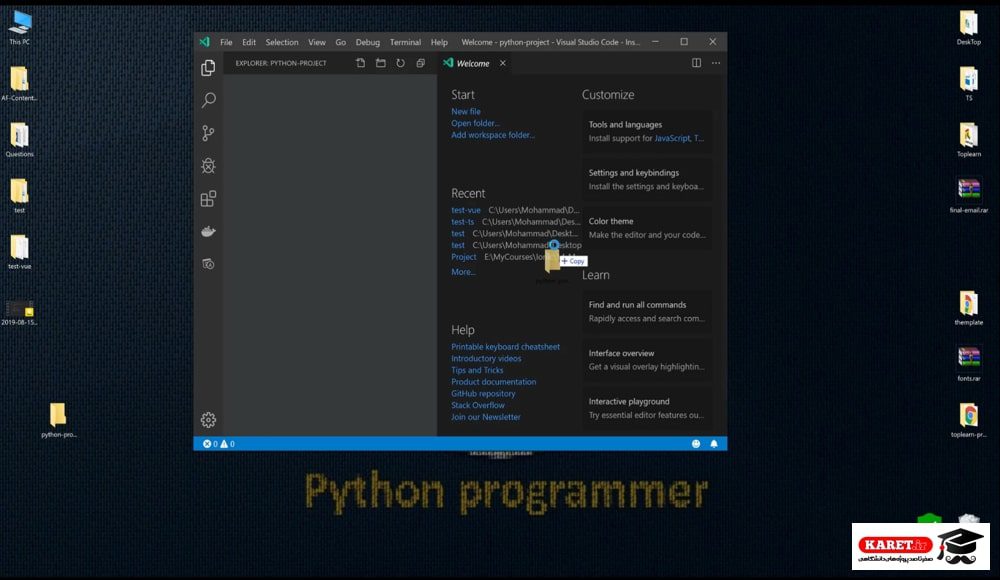The image size is (1000, 580).
Task: Click the Interactive playground card
Action: click(647, 408)
